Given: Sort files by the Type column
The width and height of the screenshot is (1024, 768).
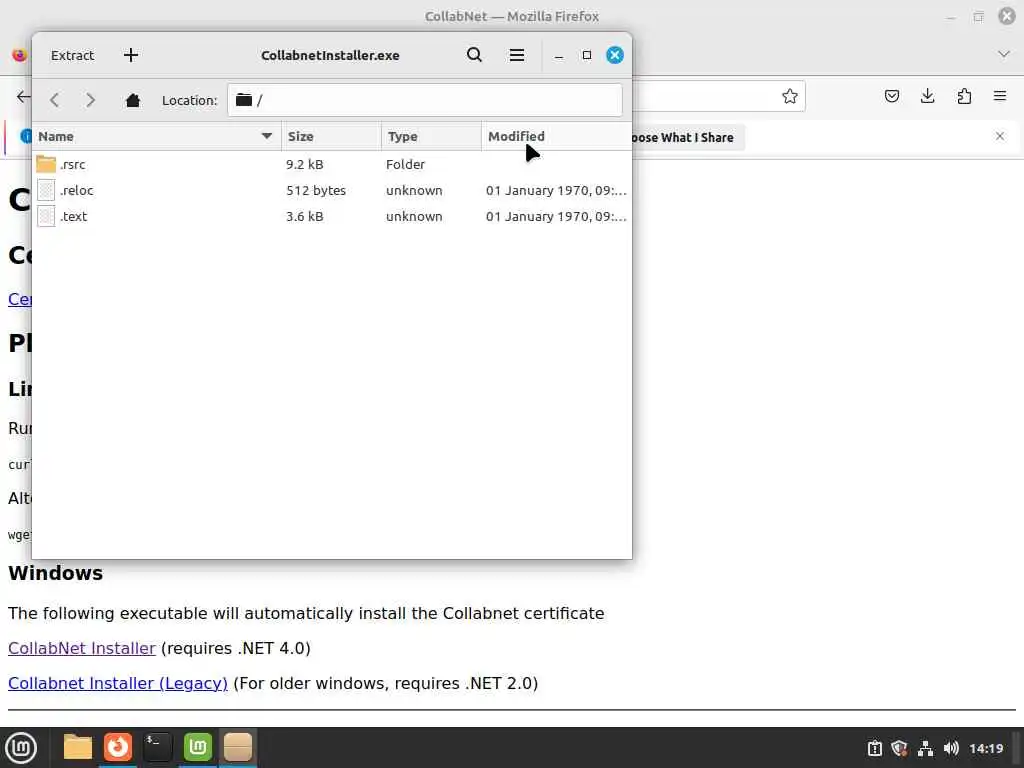Looking at the screenshot, I should 432,136.
